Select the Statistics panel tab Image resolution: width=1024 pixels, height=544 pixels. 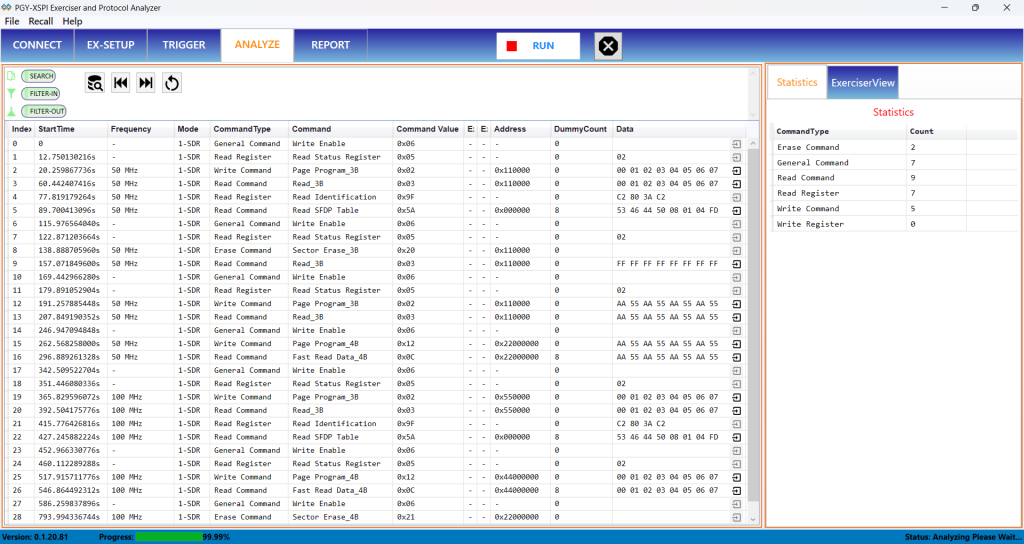797,82
